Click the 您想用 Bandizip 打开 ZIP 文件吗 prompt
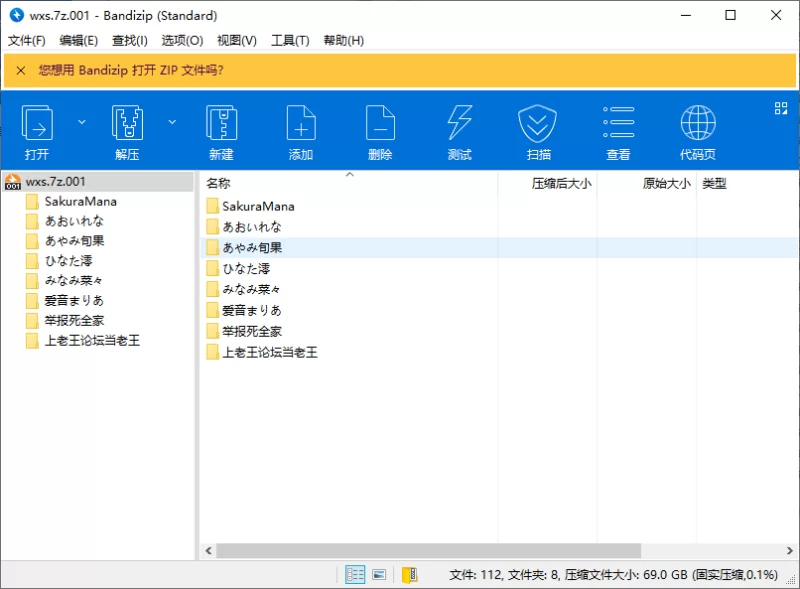 click(131, 70)
